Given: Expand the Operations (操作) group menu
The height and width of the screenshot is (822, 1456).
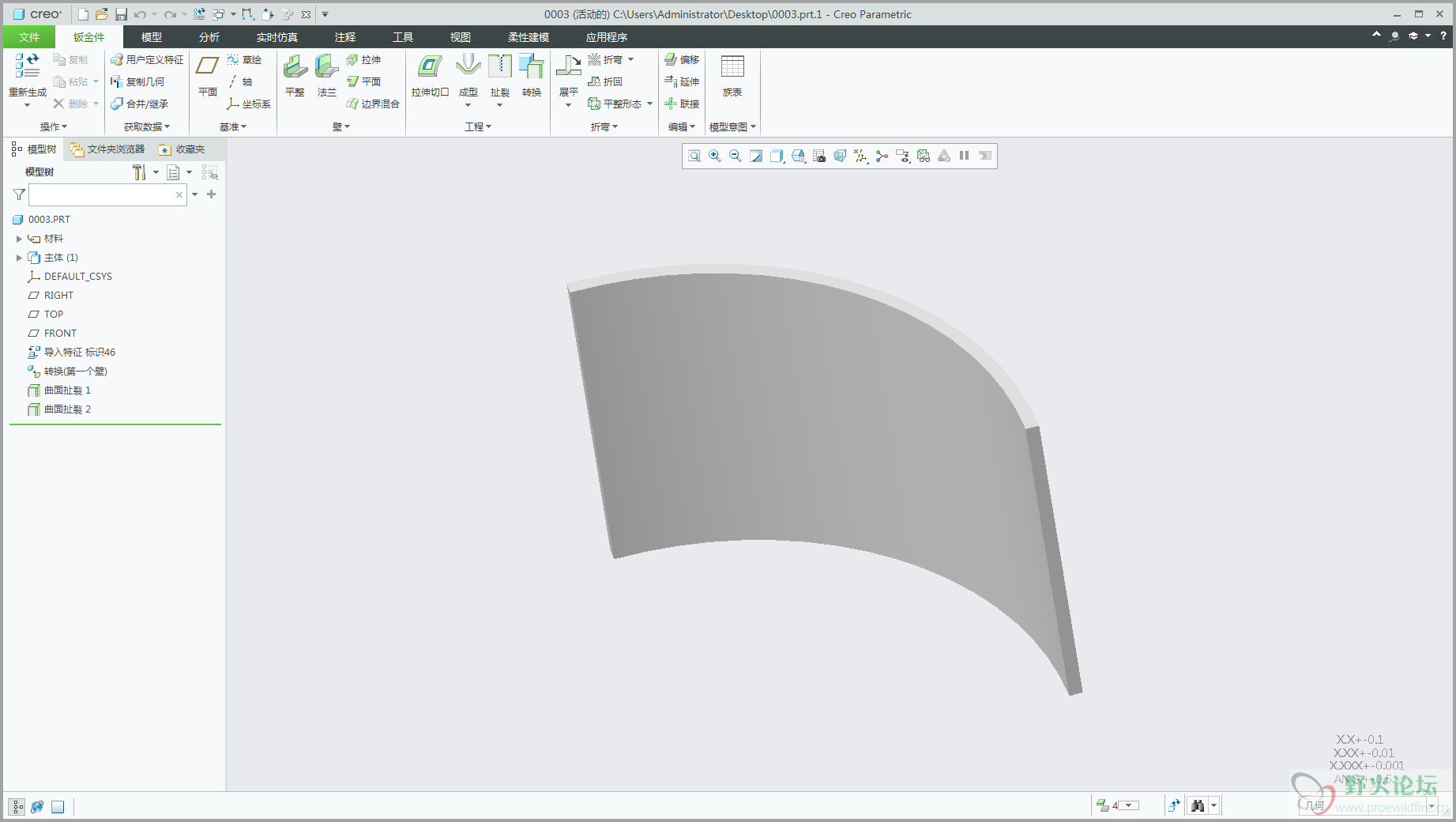Looking at the screenshot, I should click(x=54, y=127).
